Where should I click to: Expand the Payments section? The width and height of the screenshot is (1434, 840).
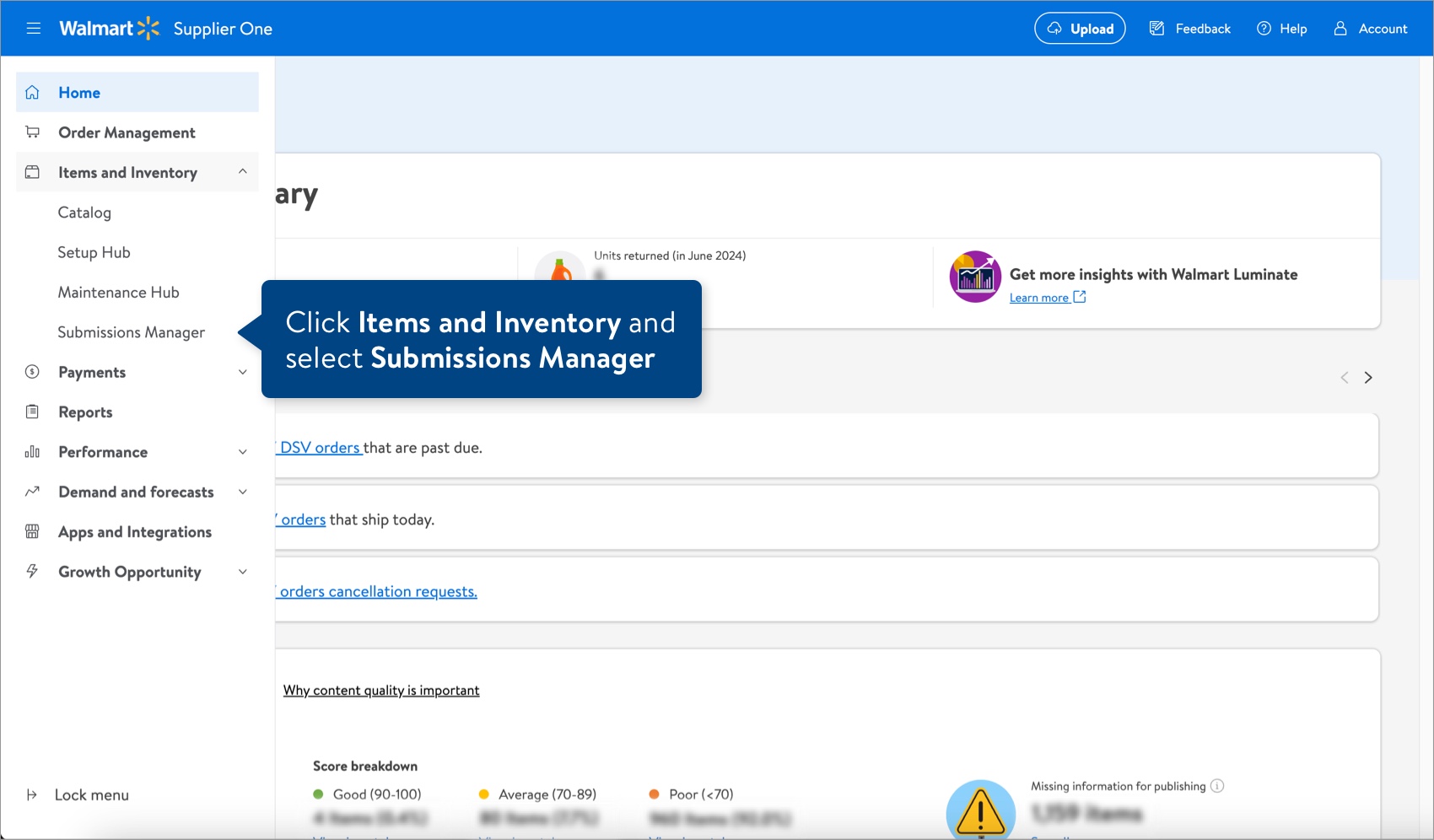[243, 371]
